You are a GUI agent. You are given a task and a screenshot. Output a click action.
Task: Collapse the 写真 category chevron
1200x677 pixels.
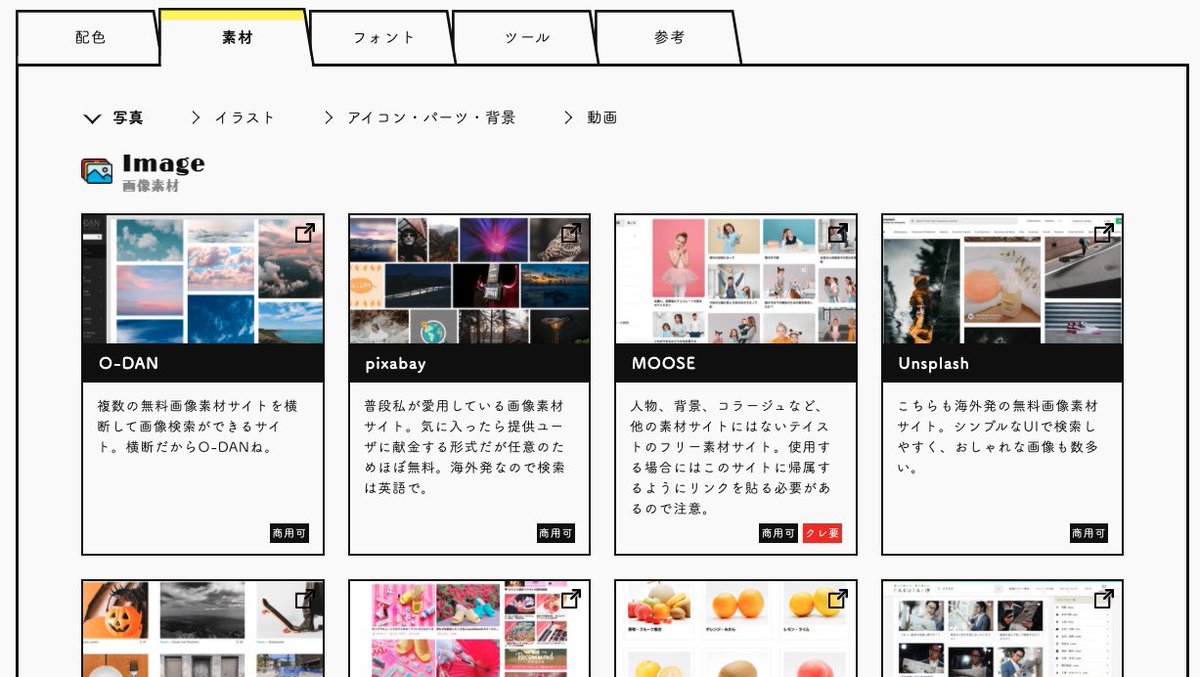[x=92, y=119]
